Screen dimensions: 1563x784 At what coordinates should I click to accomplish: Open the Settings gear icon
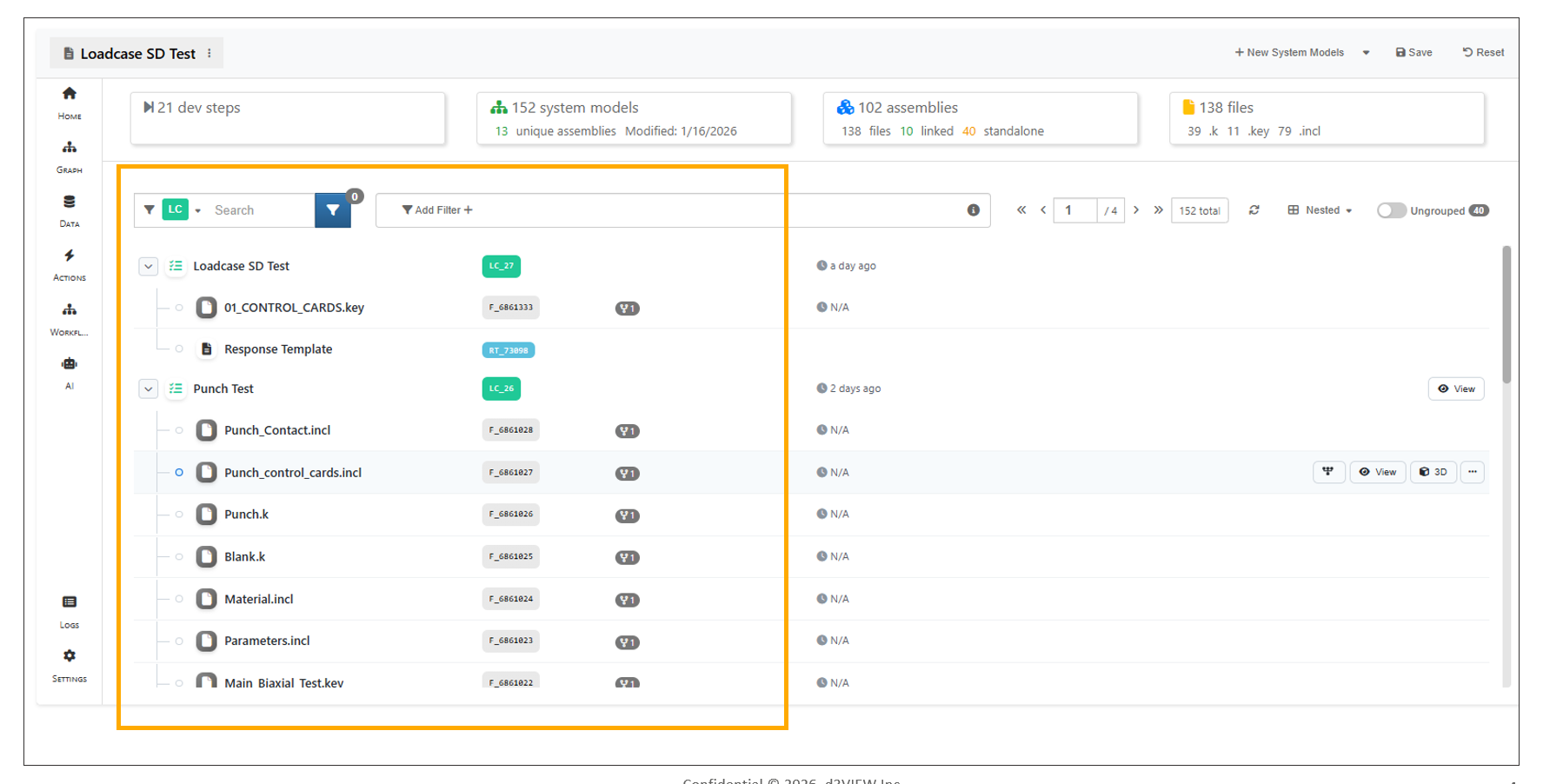pyautogui.click(x=70, y=656)
